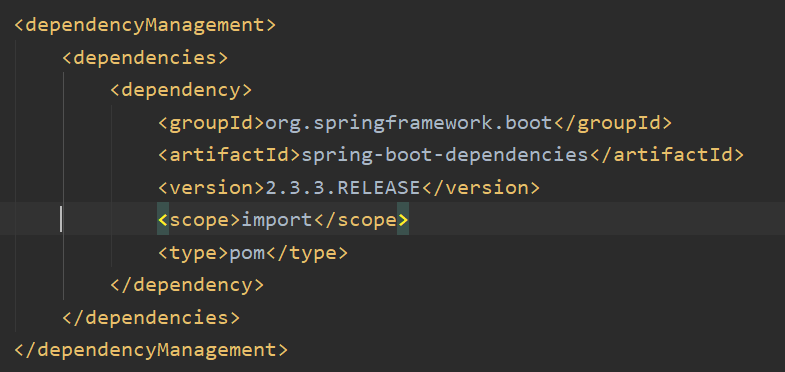Click the spring-boot-dependencies artifact name
The height and width of the screenshot is (372, 785).
pos(445,155)
